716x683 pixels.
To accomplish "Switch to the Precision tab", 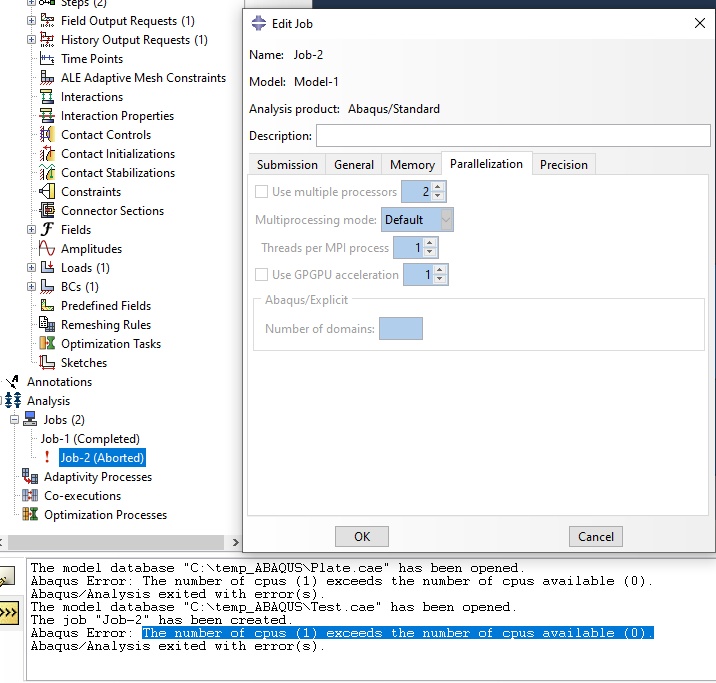I will [x=564, y=165].
